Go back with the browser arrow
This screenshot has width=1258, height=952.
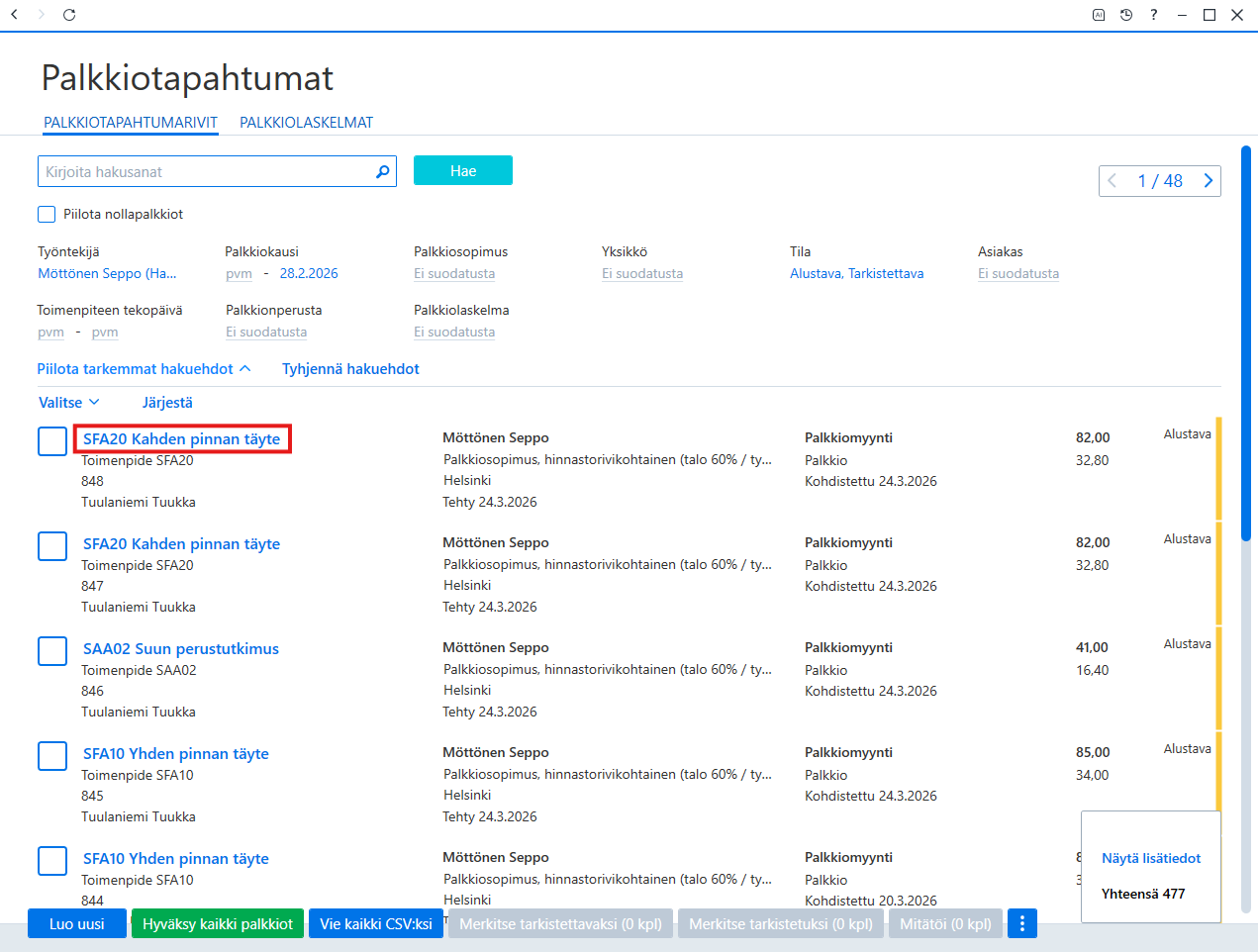click(x=14, y=15)
